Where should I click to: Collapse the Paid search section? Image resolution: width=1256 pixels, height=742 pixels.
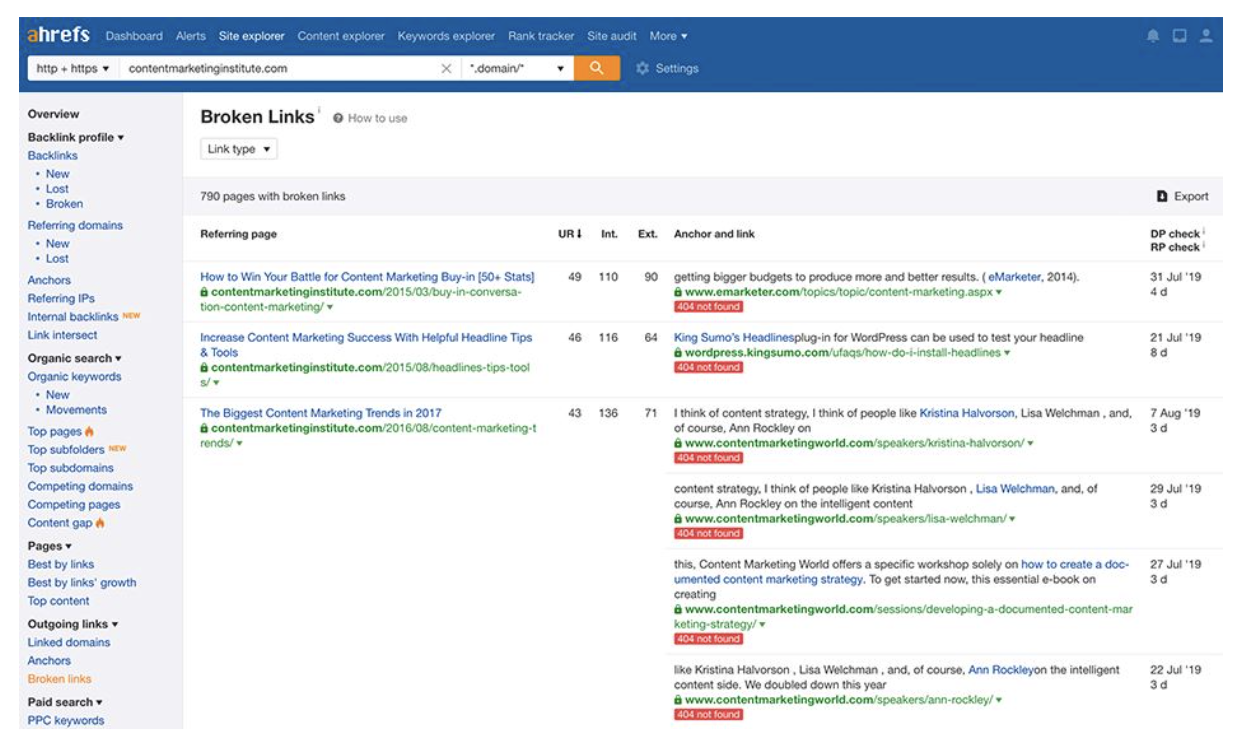65,702
